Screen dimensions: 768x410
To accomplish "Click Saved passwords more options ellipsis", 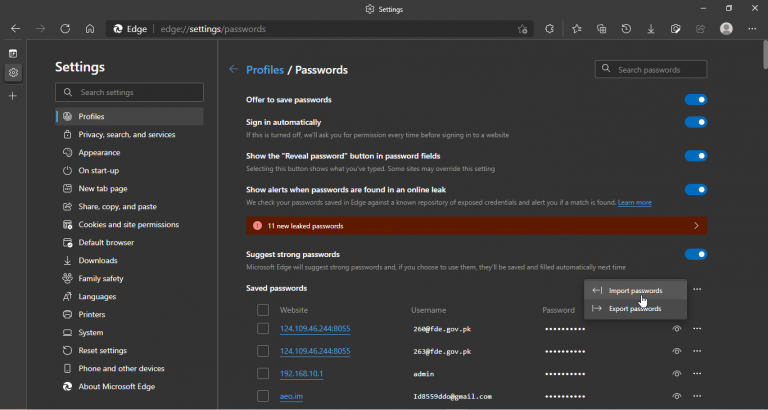I will coord(697,289).
